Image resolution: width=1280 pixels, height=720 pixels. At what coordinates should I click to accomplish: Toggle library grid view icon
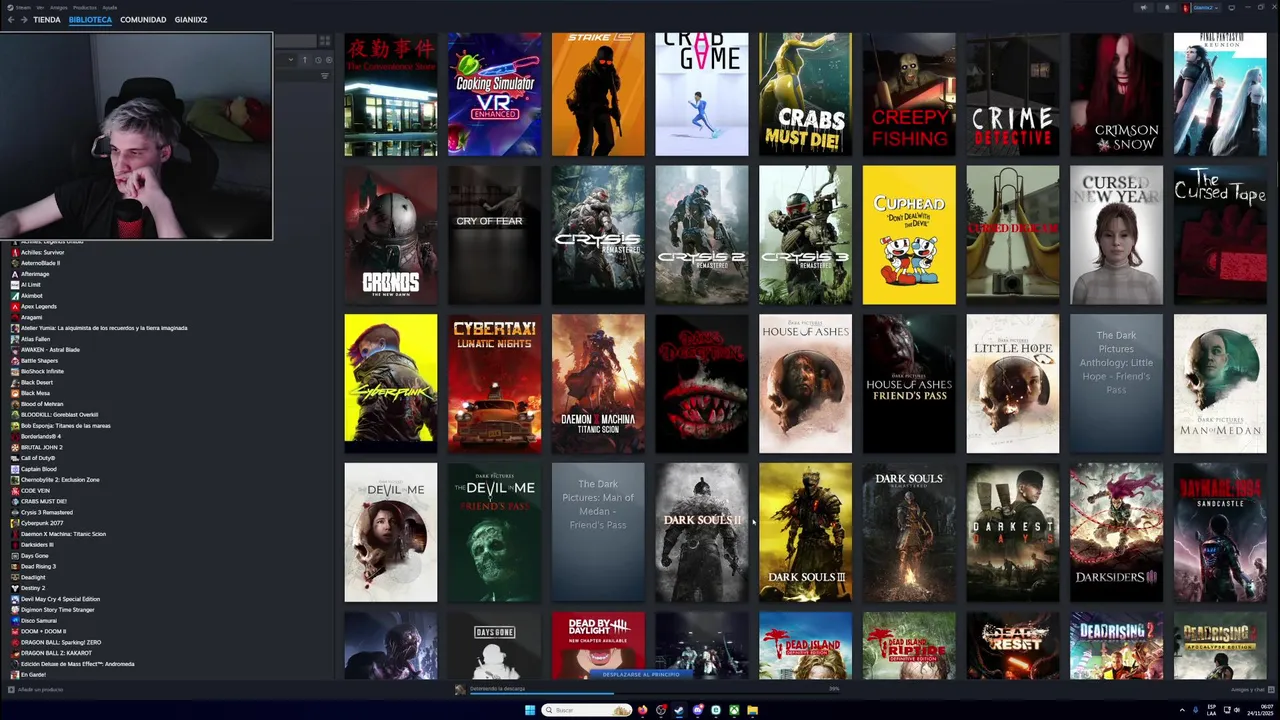pos(325,41)
